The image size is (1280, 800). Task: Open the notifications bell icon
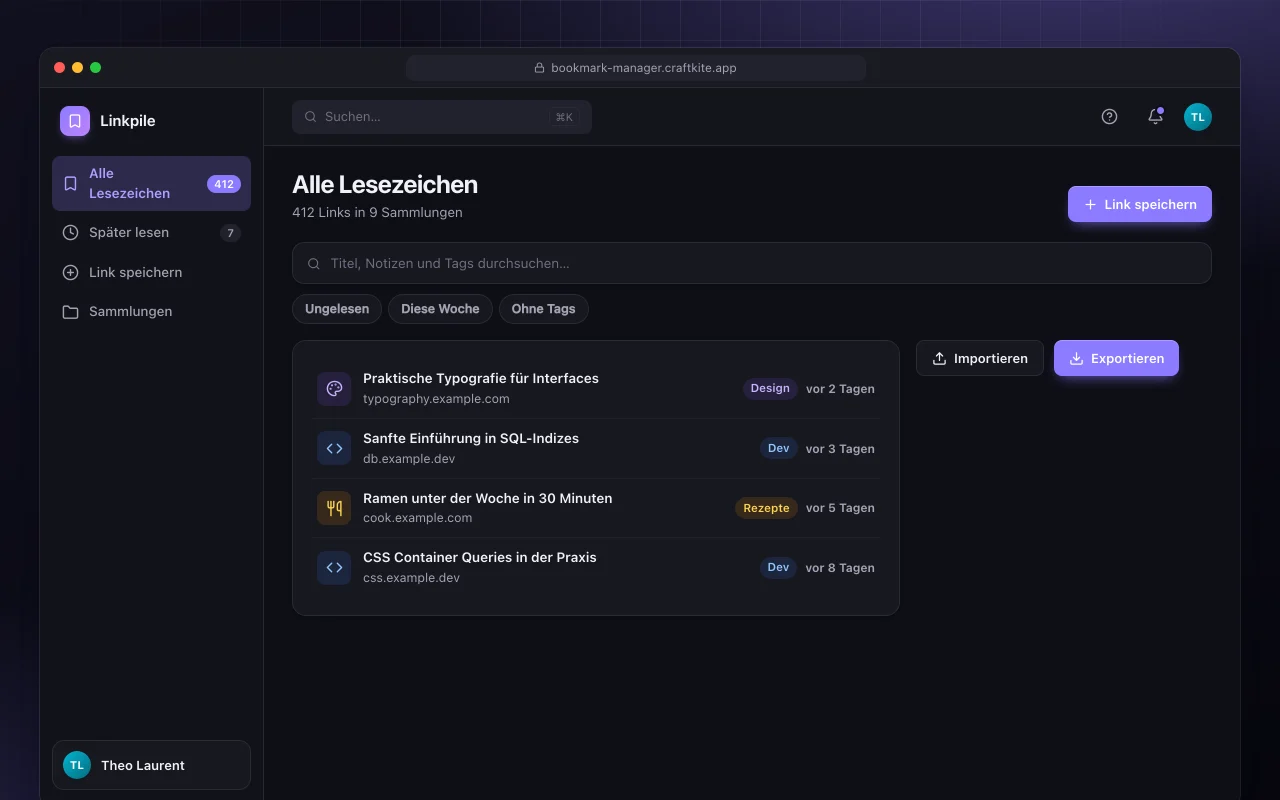coord(1155,117)
